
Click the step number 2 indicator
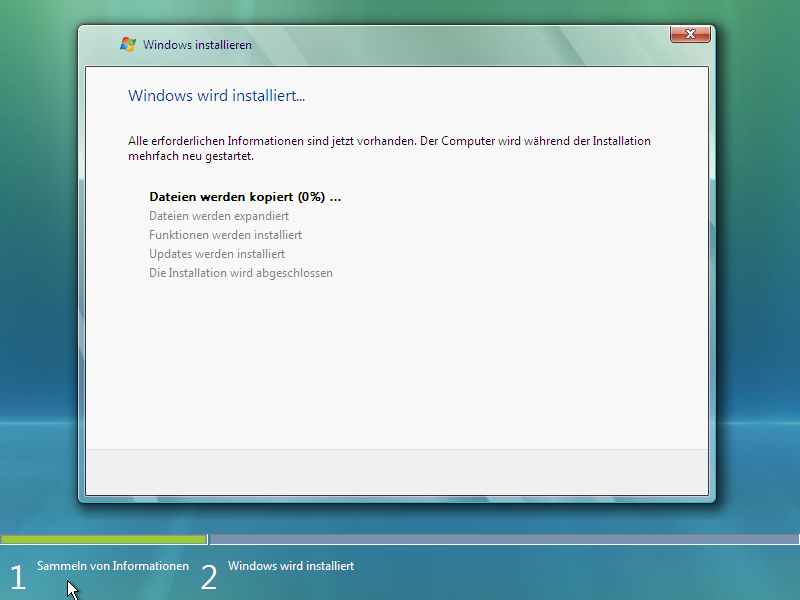(208, 577)
